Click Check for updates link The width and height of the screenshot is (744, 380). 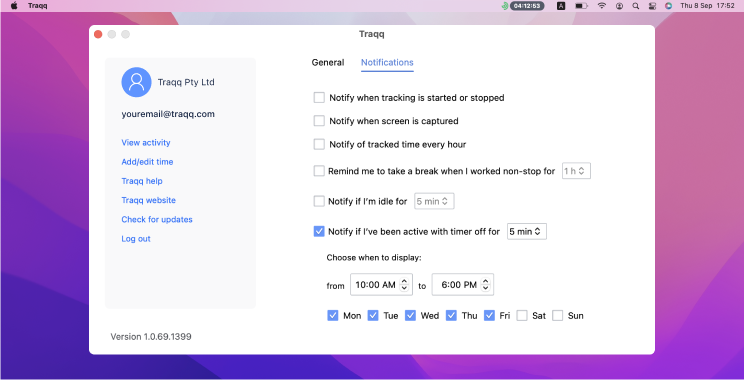(157, 219)
